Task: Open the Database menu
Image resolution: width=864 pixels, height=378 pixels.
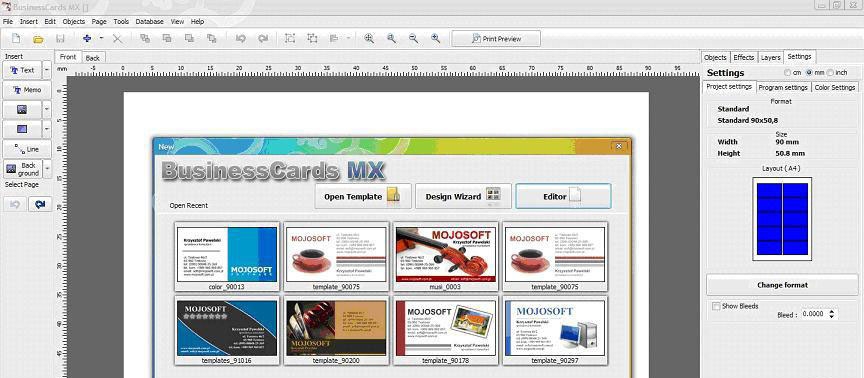Action: point(149,21)
